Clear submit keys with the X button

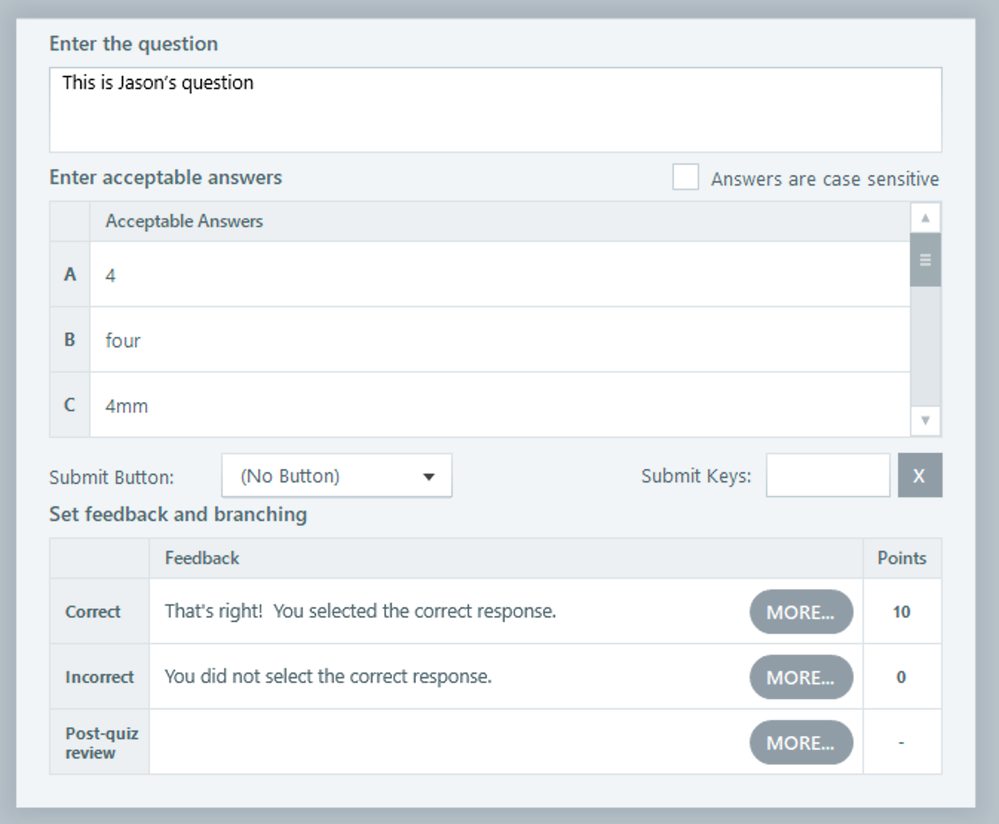coord(919,475)
